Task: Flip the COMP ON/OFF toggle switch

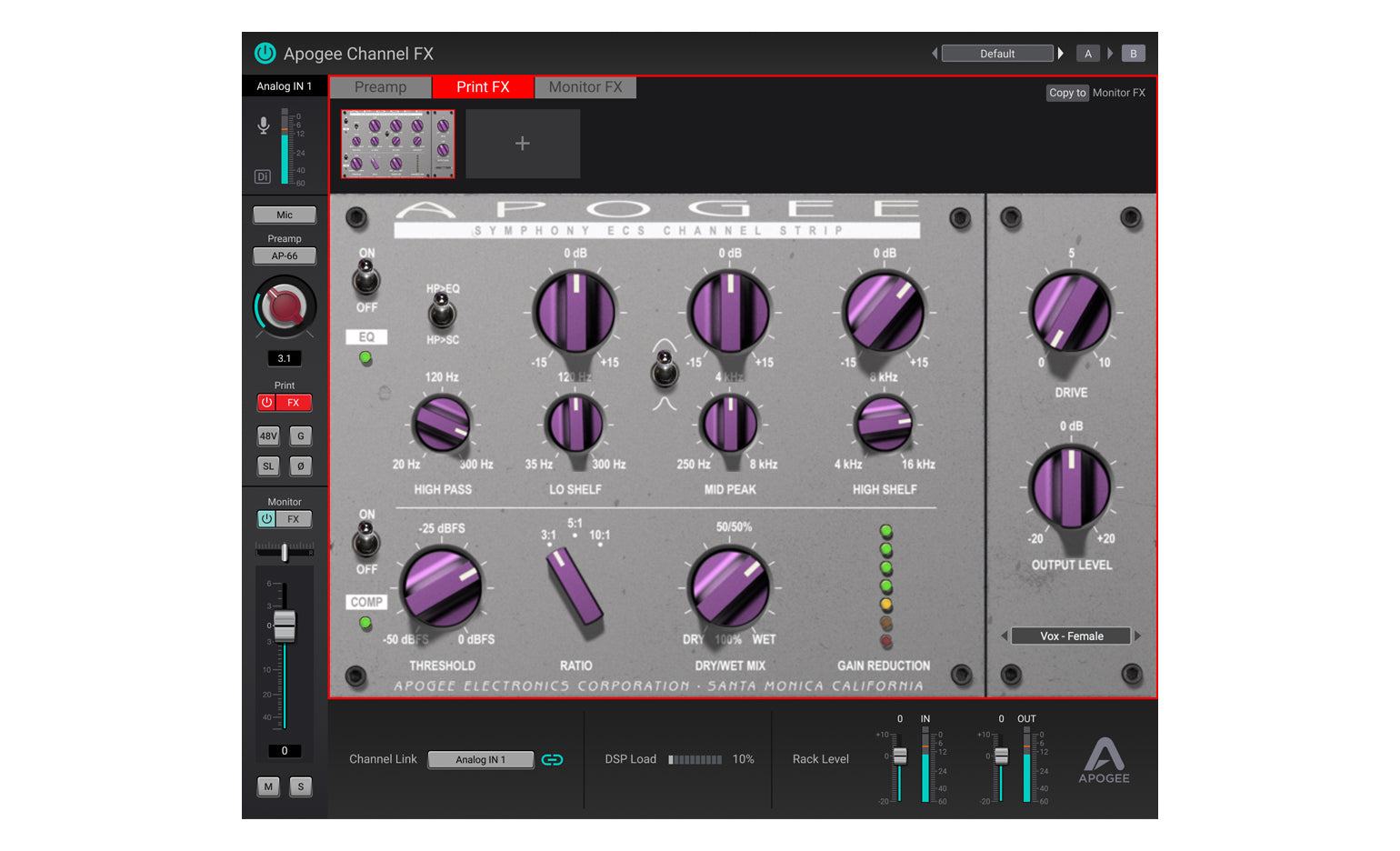Action: (x=367, y=541)
